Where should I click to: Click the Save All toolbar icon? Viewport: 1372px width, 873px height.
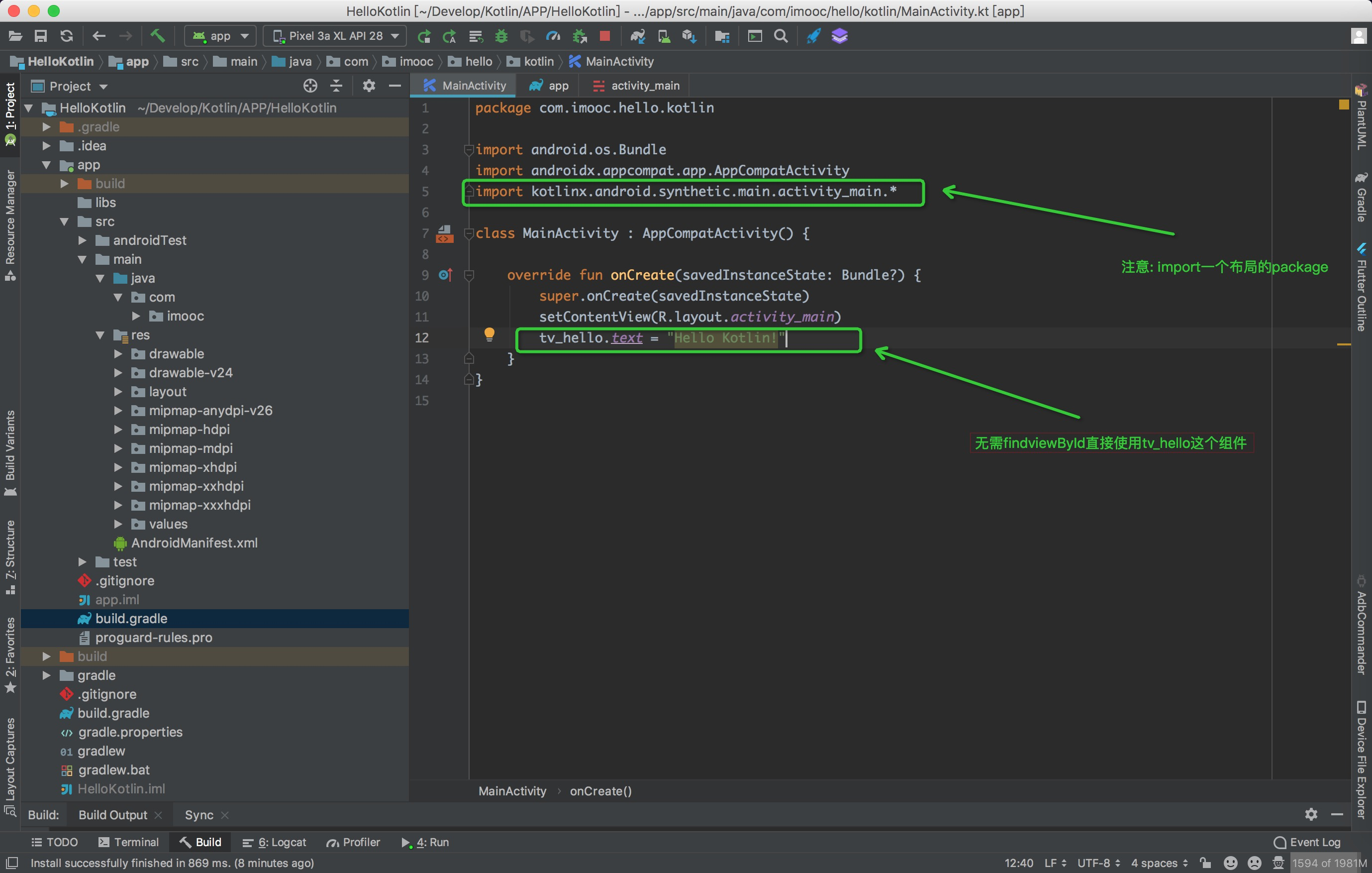coord(40,36)
